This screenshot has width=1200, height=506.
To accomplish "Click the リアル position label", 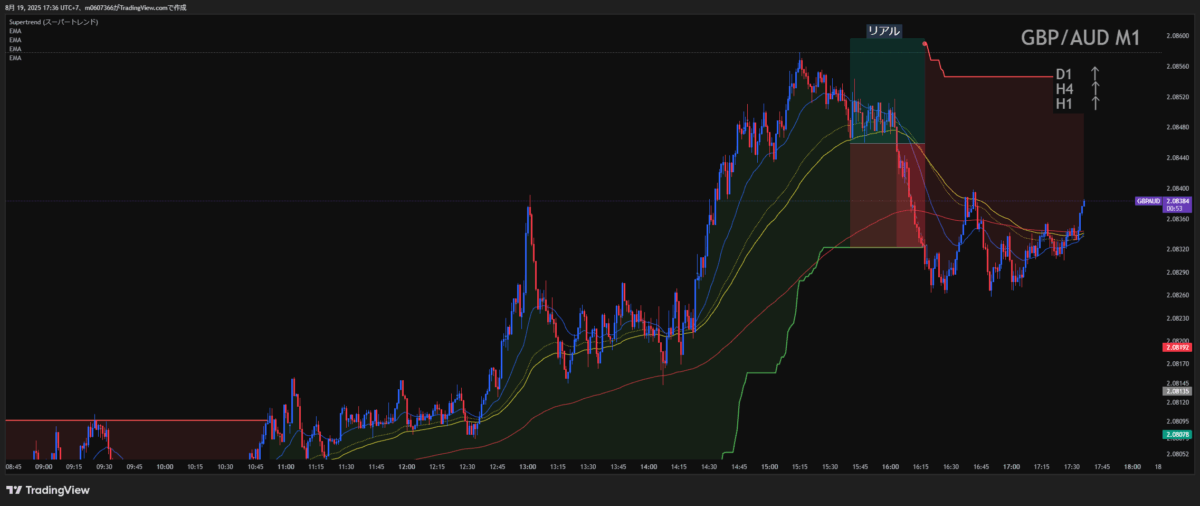I will point(886,31).
